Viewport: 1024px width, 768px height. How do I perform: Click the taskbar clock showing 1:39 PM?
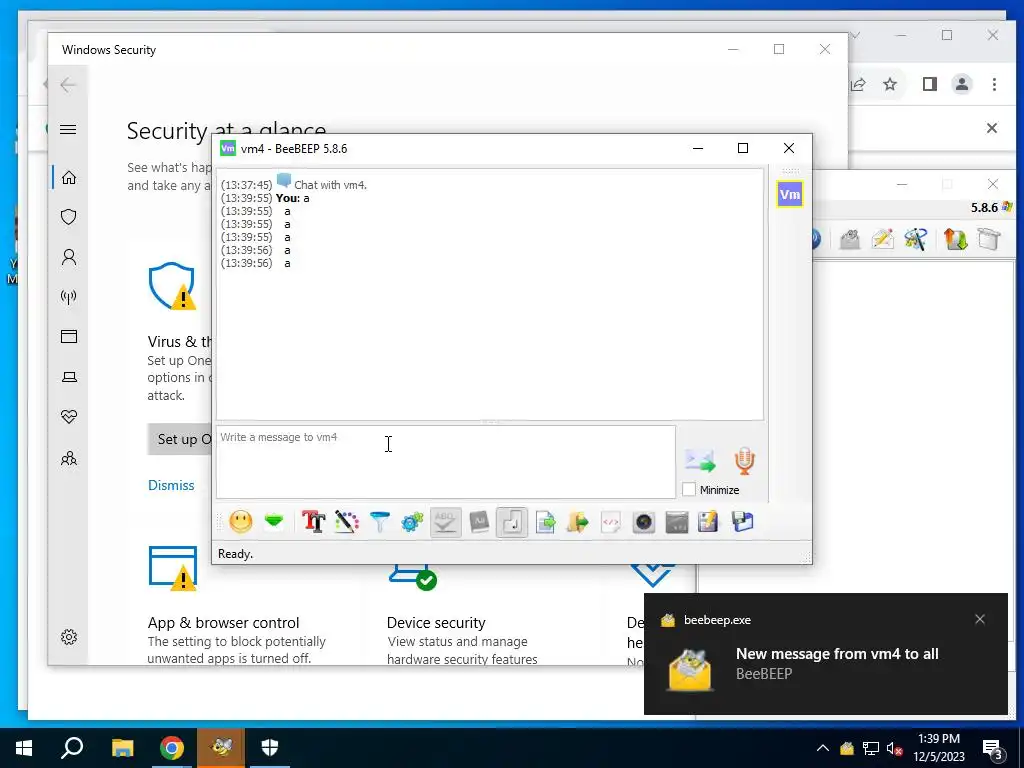point(939,748)
